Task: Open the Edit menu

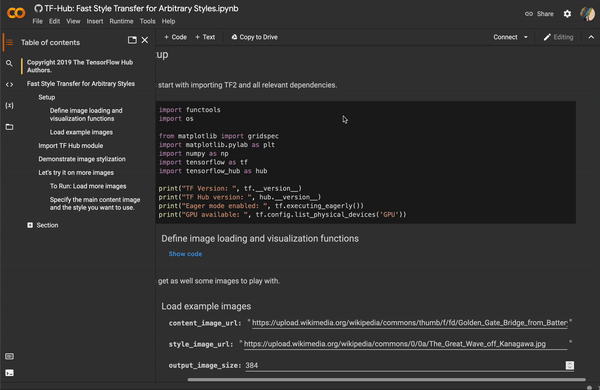Action: [54, 21]
